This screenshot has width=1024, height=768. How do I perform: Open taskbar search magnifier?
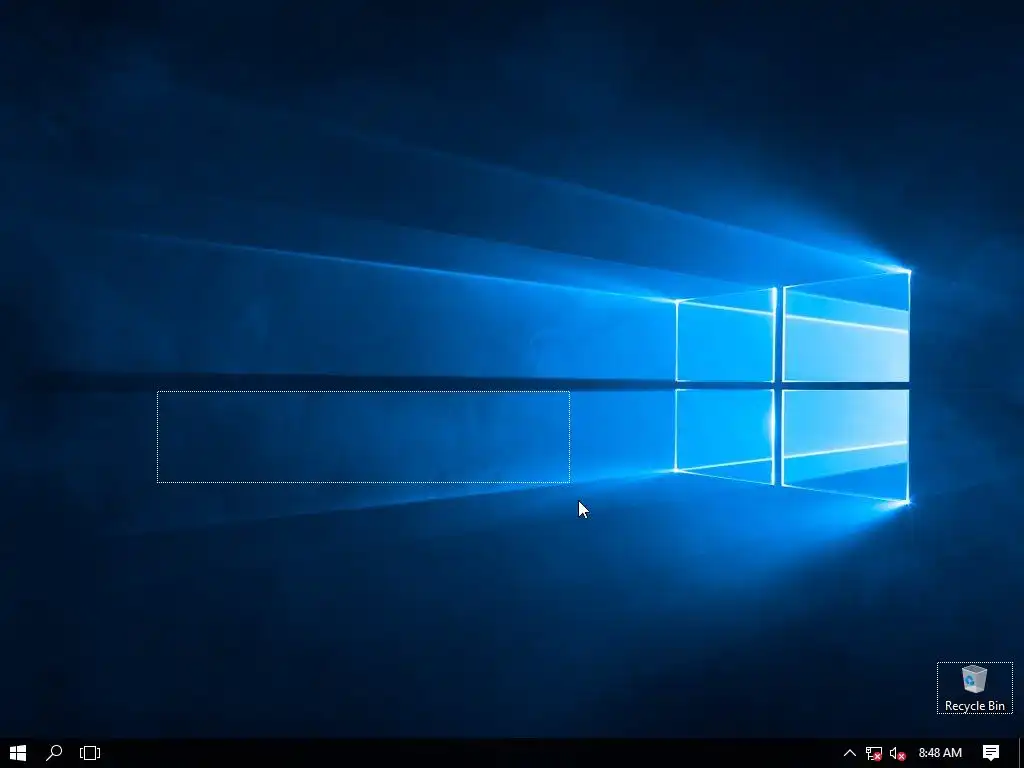pyautogui.click(x=54, y=753)
